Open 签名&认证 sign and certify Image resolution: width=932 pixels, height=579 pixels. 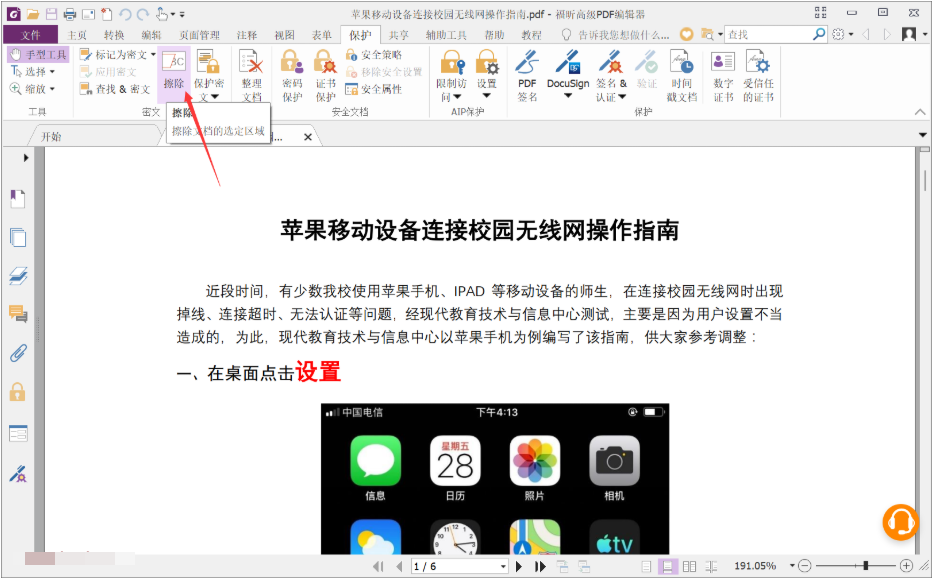(x=611, y=75)
